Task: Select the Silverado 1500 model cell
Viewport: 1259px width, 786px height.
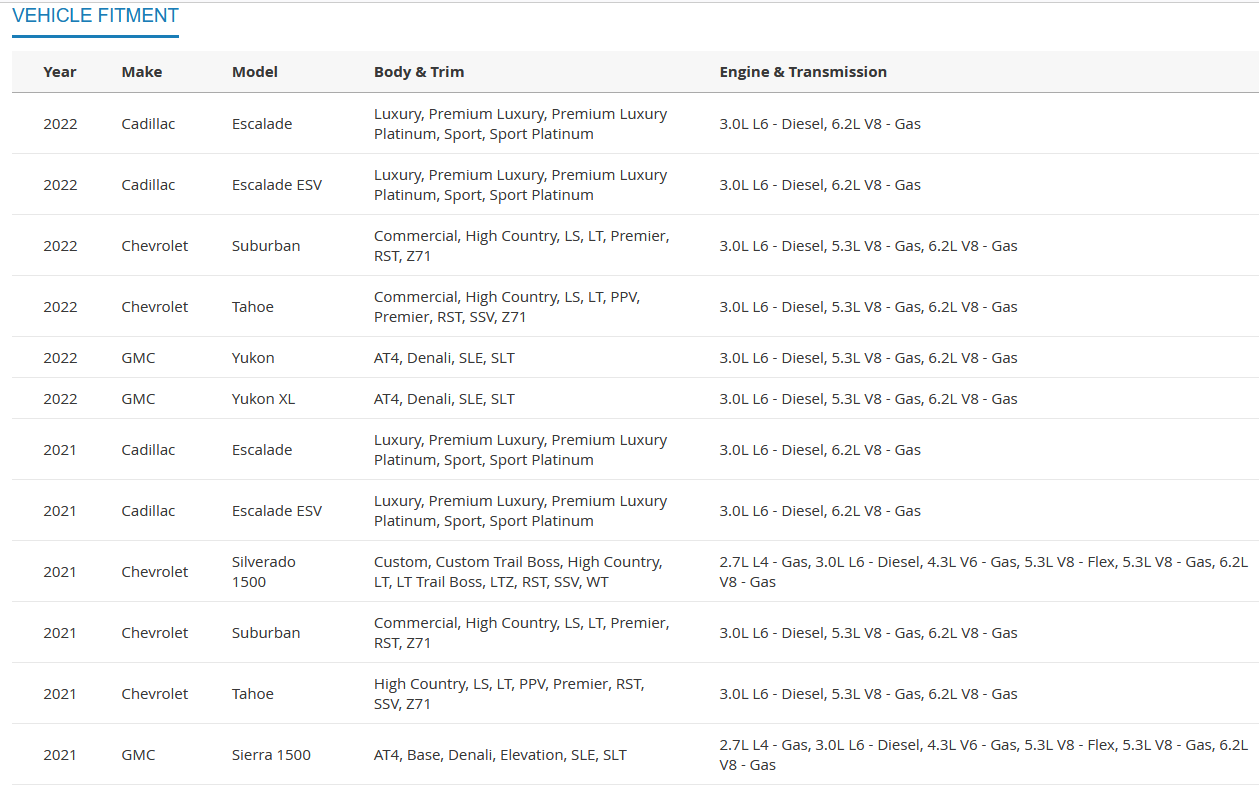Action: click(264, 572)
